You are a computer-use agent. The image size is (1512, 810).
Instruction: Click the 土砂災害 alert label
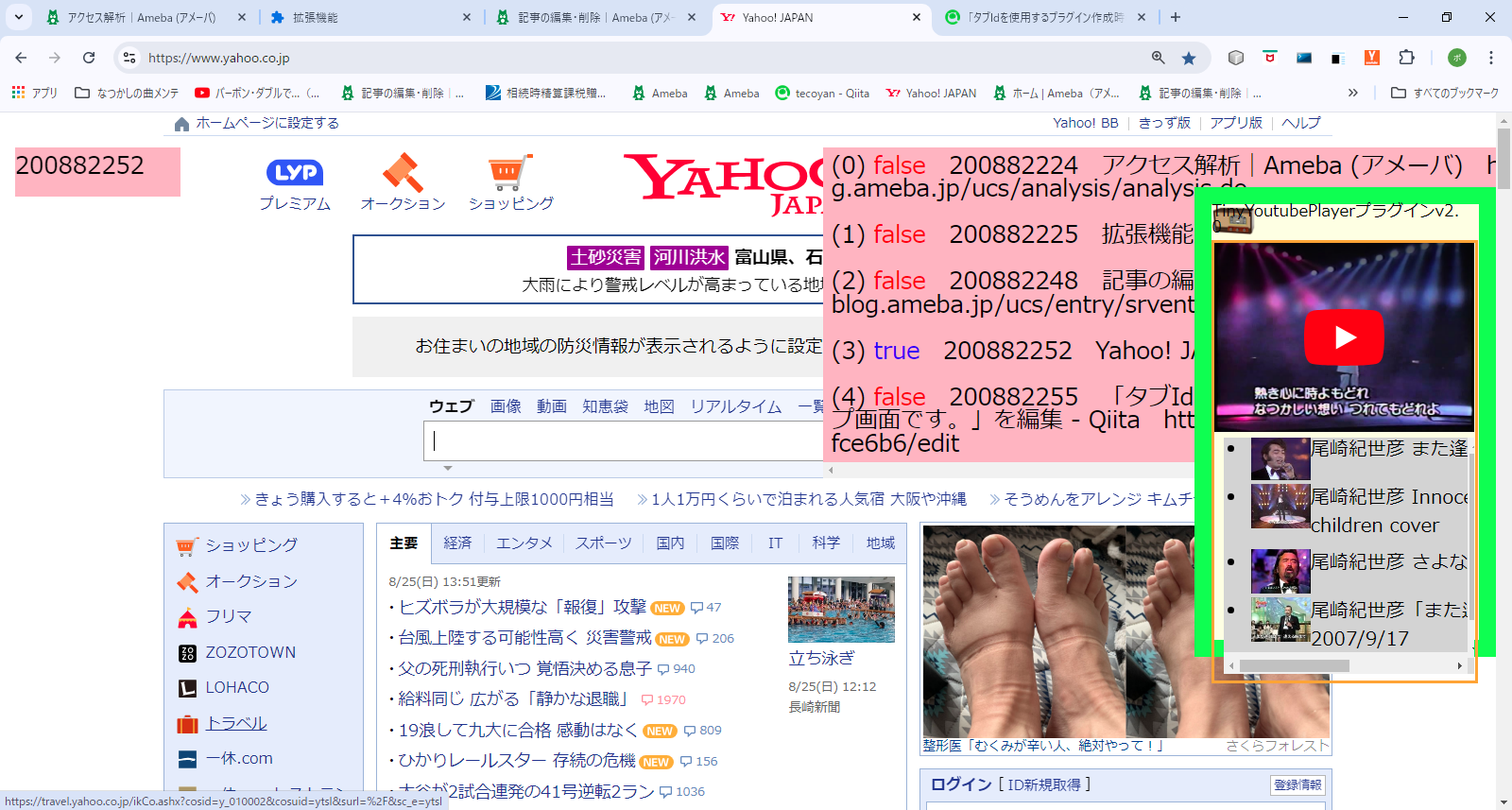click(x=606, y=257)
